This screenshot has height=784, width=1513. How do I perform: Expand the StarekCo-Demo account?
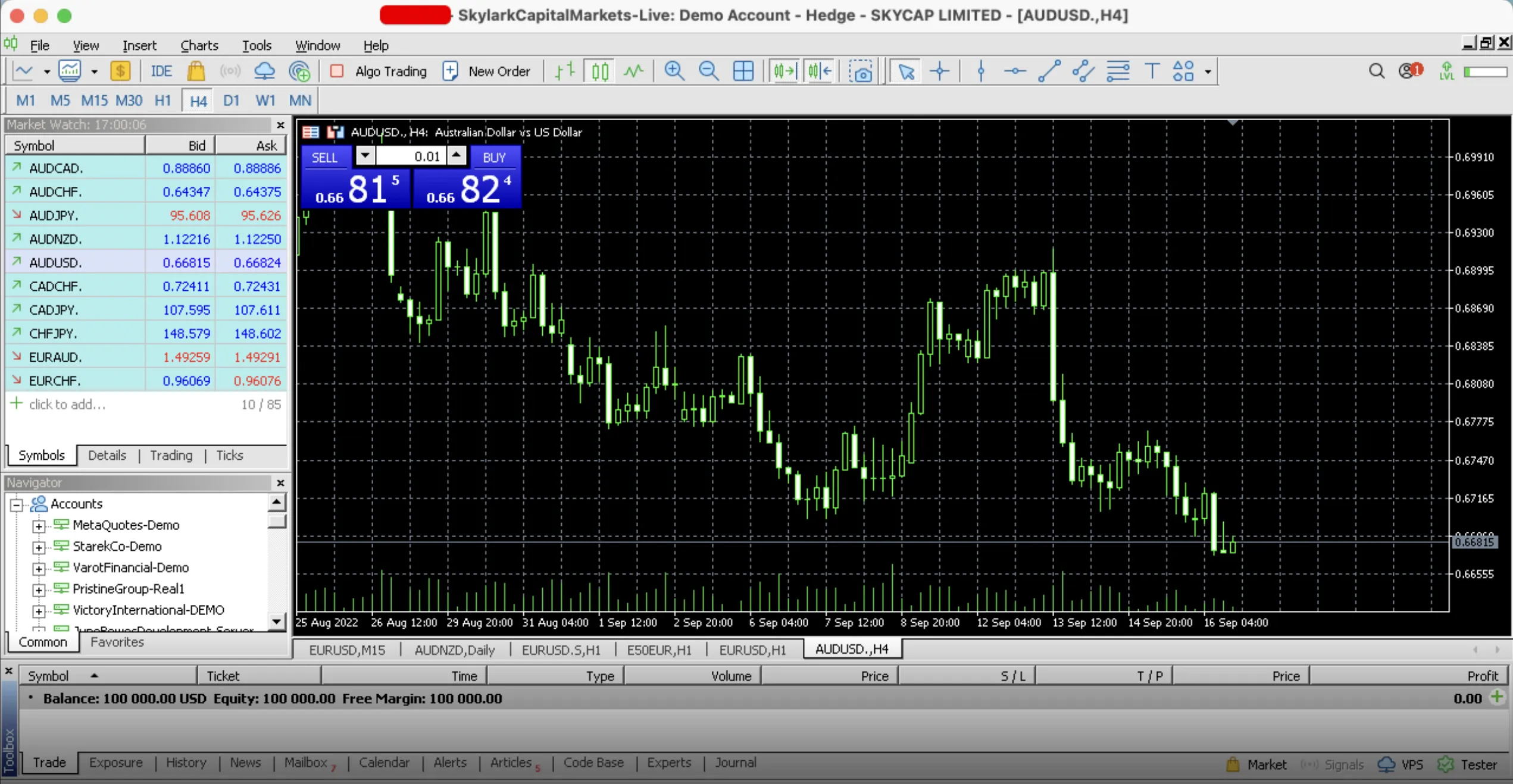click(x=39, y=547)
